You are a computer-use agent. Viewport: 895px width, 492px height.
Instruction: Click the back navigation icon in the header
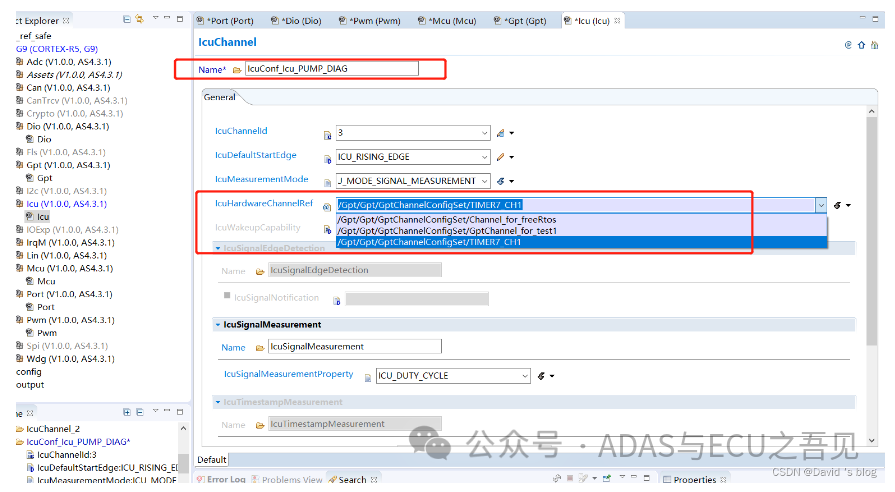(848, 45)
